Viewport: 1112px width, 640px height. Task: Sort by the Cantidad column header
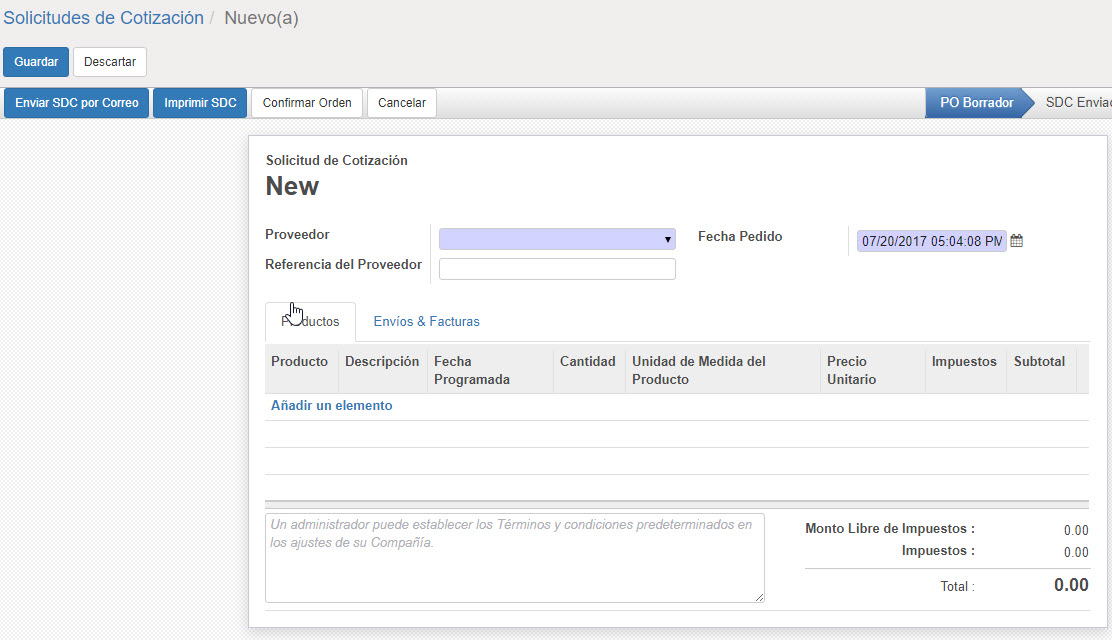click(x=587, y=362)
